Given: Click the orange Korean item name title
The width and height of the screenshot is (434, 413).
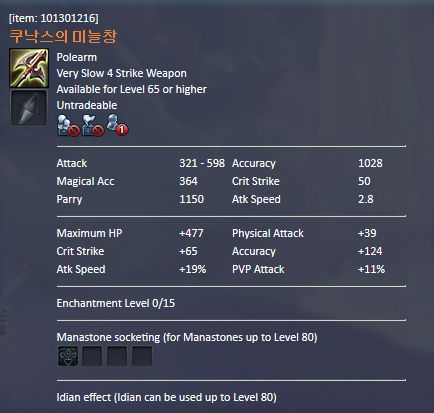Looking at the screenshot, I should [63, 36].
